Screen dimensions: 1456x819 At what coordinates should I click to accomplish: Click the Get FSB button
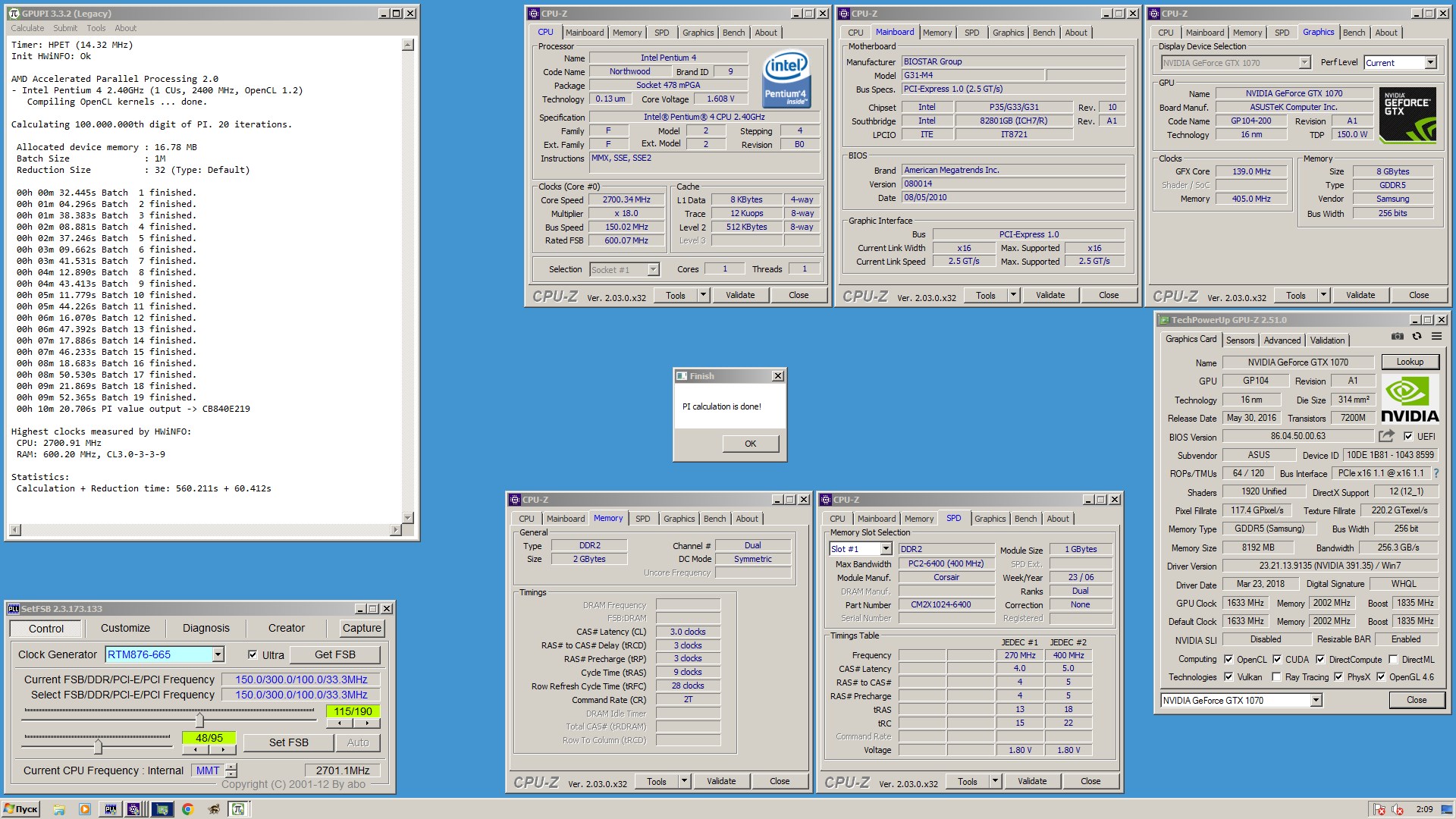point(334,654)
